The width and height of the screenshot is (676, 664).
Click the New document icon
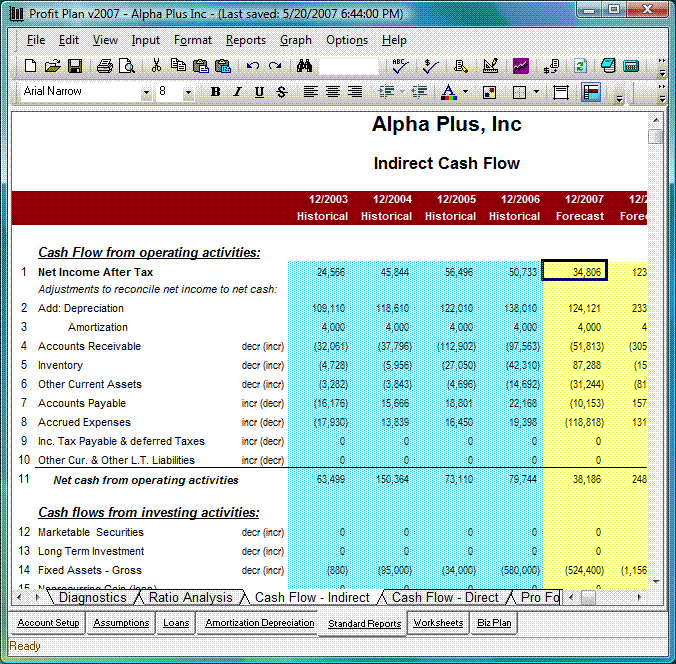tap(30, 66)
